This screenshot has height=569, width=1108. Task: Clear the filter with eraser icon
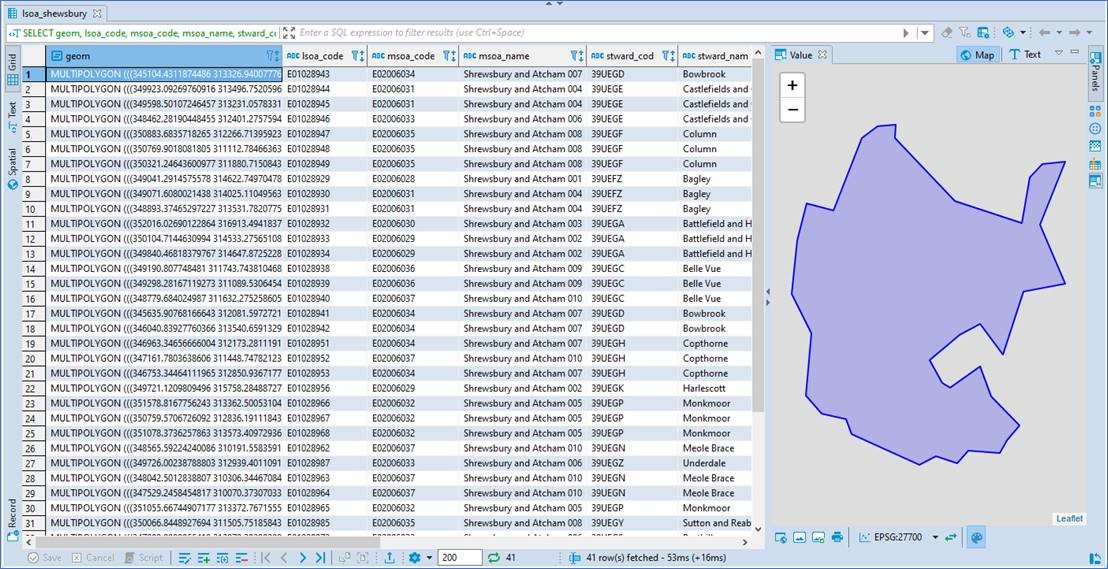(947, 33)
